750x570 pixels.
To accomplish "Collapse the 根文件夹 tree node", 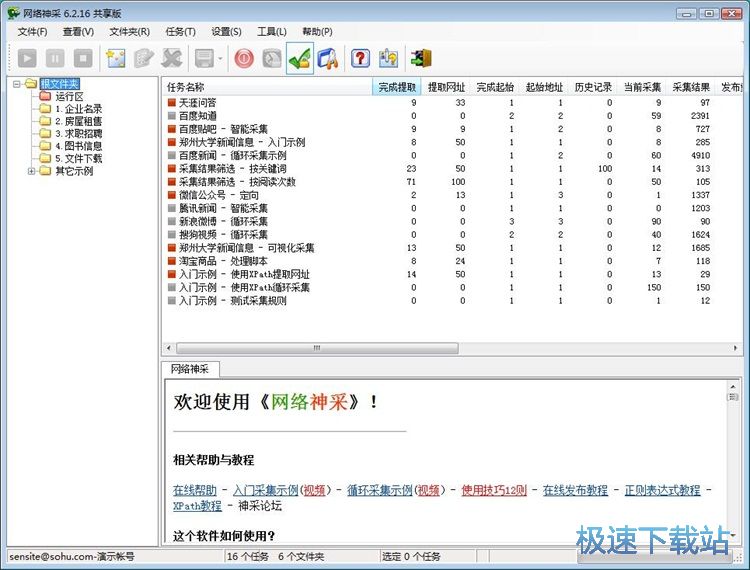I will click(17, 84).
